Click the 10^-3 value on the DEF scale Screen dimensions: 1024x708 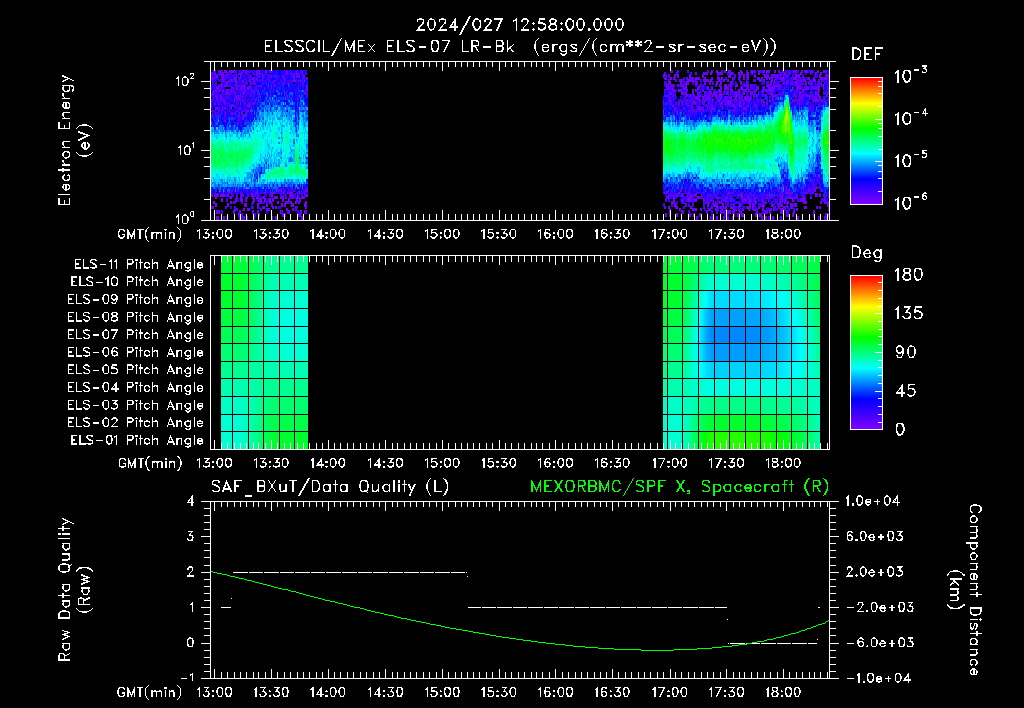tap(911, 76)
